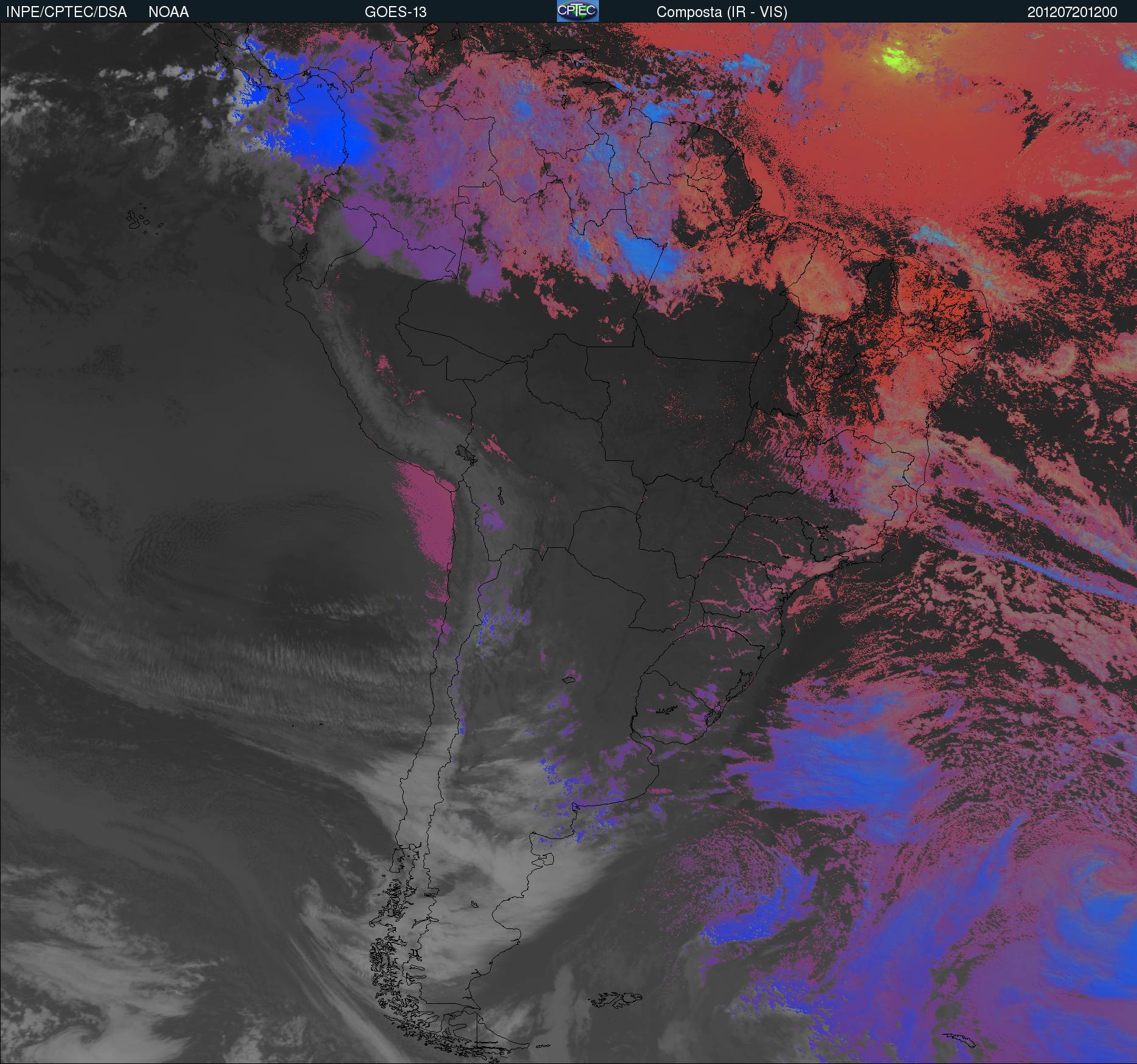Click the CPTEC logo in the header
The width and height of the screenshot is (1137, 1064).
point(578,11)
